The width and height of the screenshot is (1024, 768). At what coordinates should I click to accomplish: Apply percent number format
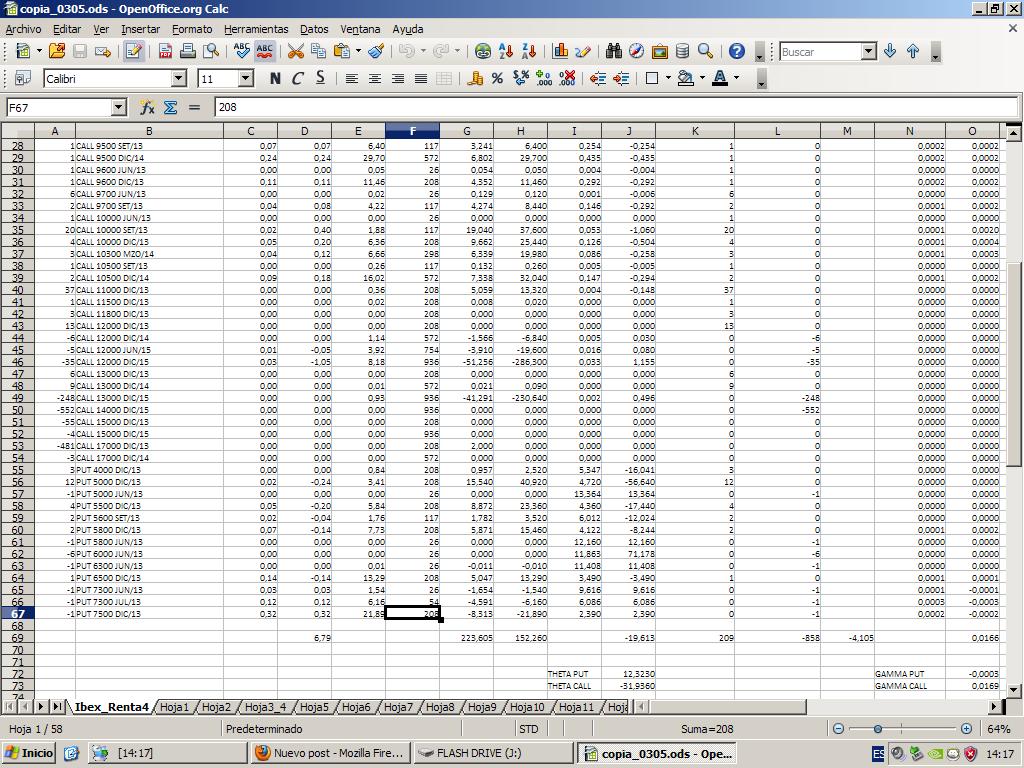[497, 78]
